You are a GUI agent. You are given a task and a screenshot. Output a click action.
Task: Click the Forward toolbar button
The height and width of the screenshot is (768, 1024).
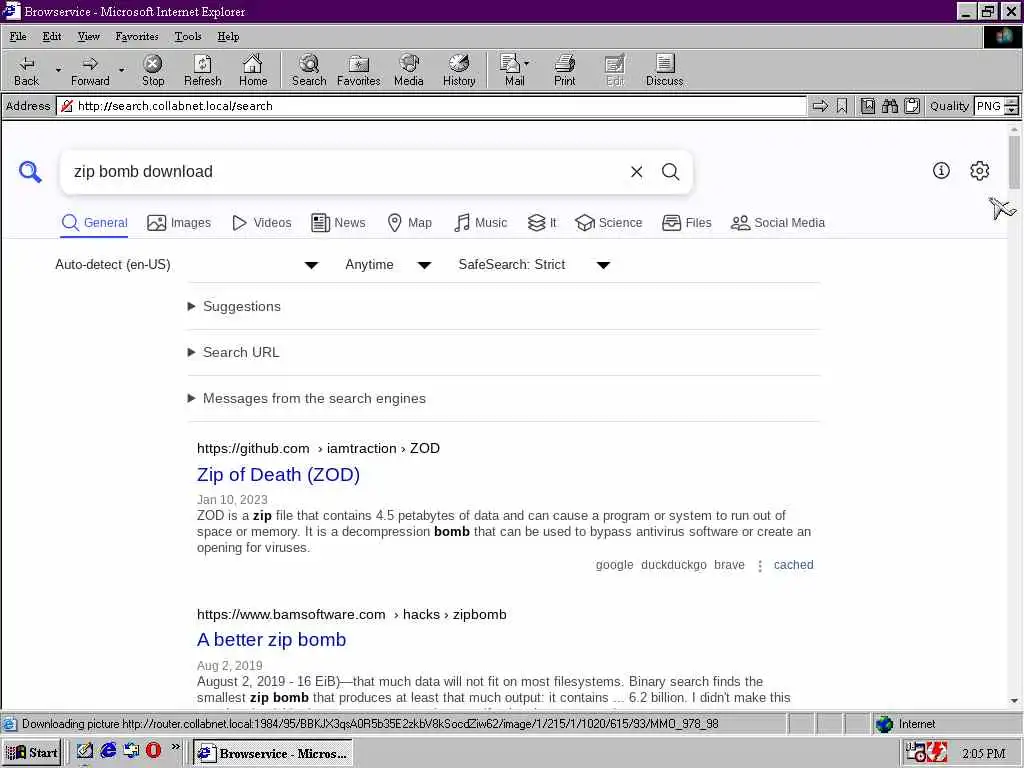point(90,71)
